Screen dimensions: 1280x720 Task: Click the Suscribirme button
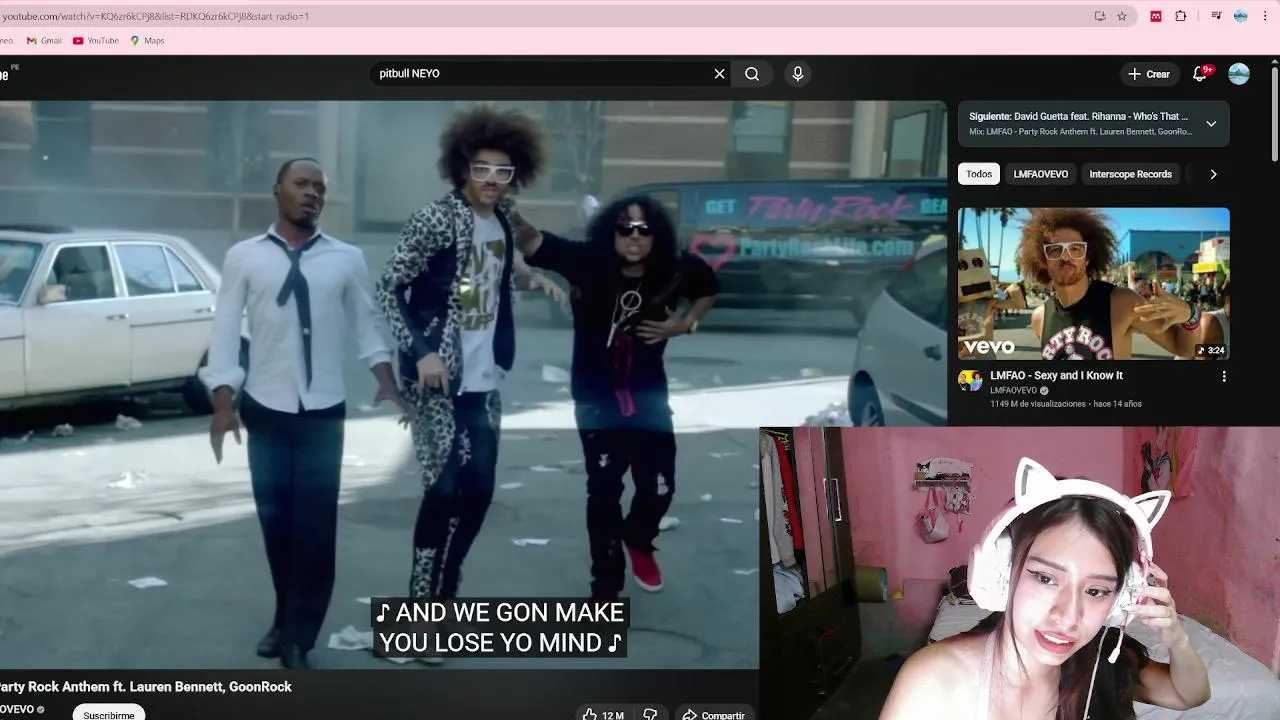tap(109, 714)
